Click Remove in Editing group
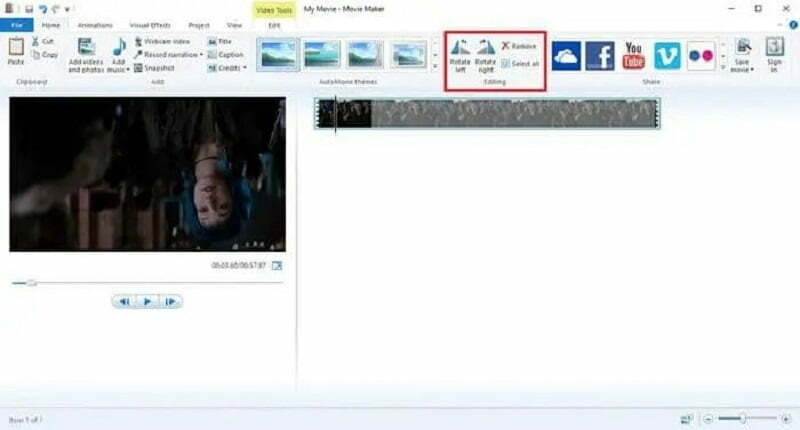The image size is (800, 430). tap(519, 46)
